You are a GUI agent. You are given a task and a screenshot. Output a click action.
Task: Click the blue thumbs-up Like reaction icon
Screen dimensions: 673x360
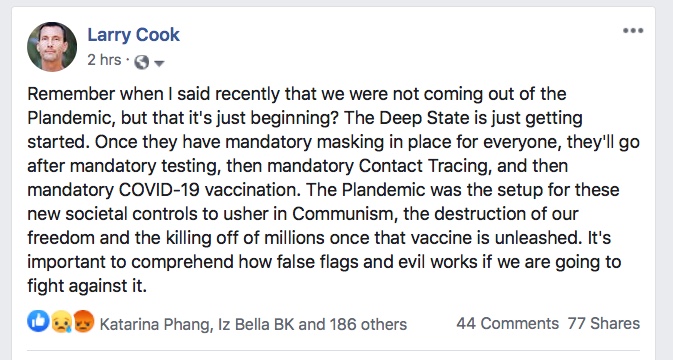(38, 321)
